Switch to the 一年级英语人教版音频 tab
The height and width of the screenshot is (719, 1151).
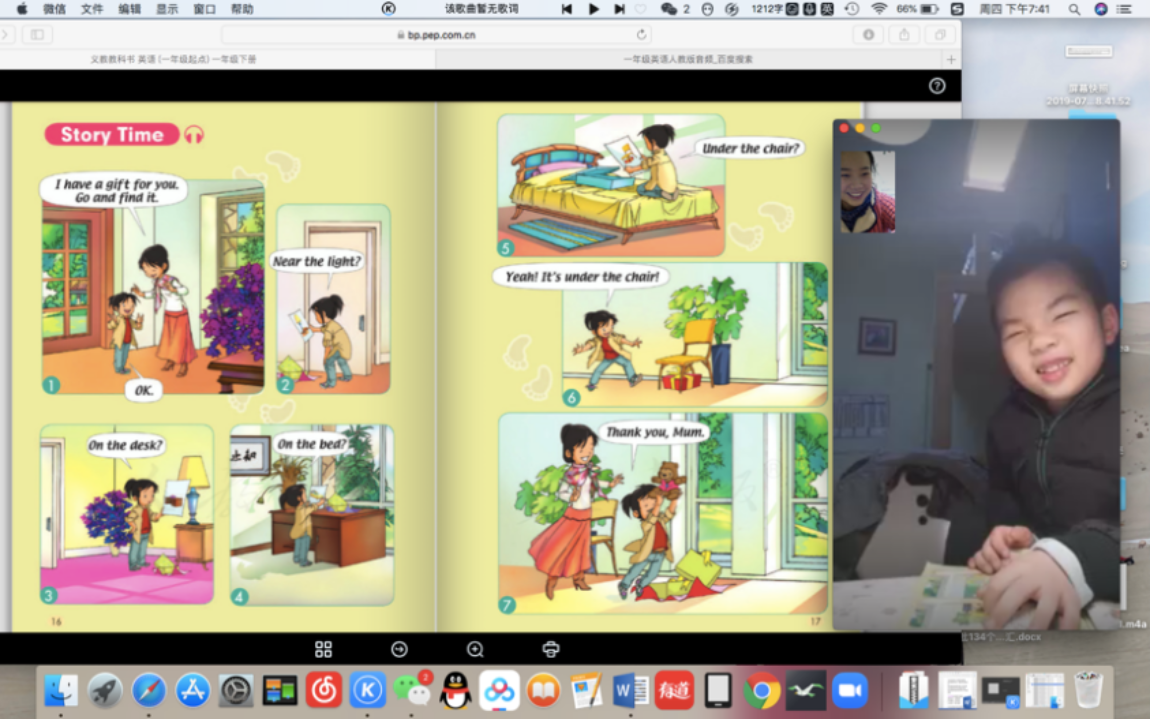[688, 59]
